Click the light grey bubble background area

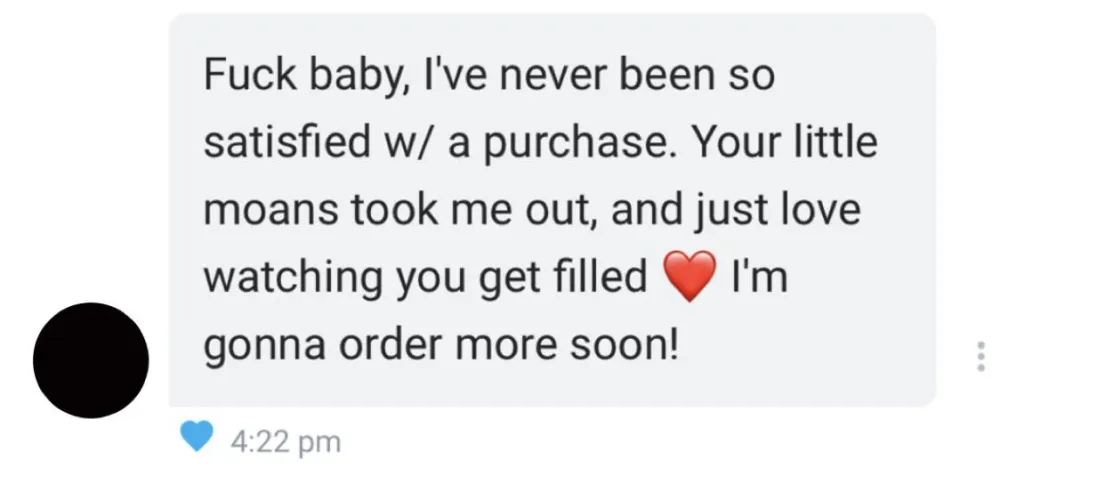click(552, 210)
